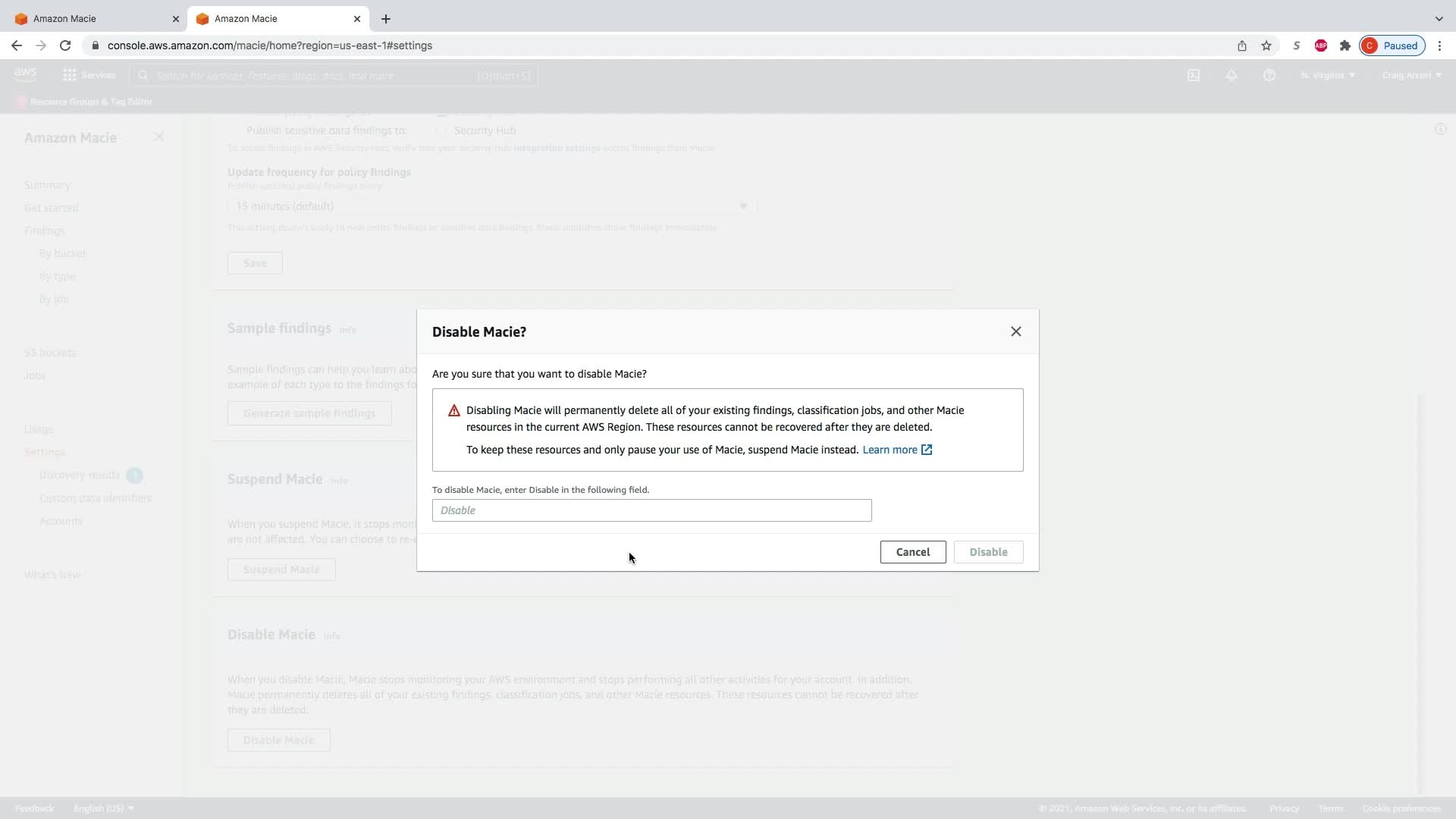Image resolution: width=1456 pixels, height=819 pixels.
Task: Open Chrome three-dot menu
Action: (1439, 45)
